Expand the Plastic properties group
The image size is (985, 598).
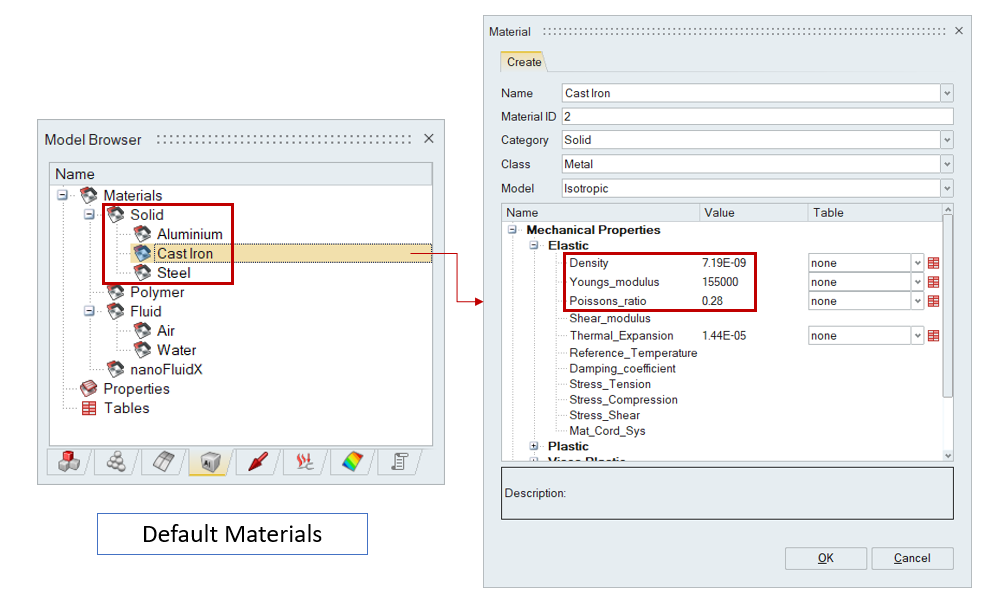tap(535, 446)
